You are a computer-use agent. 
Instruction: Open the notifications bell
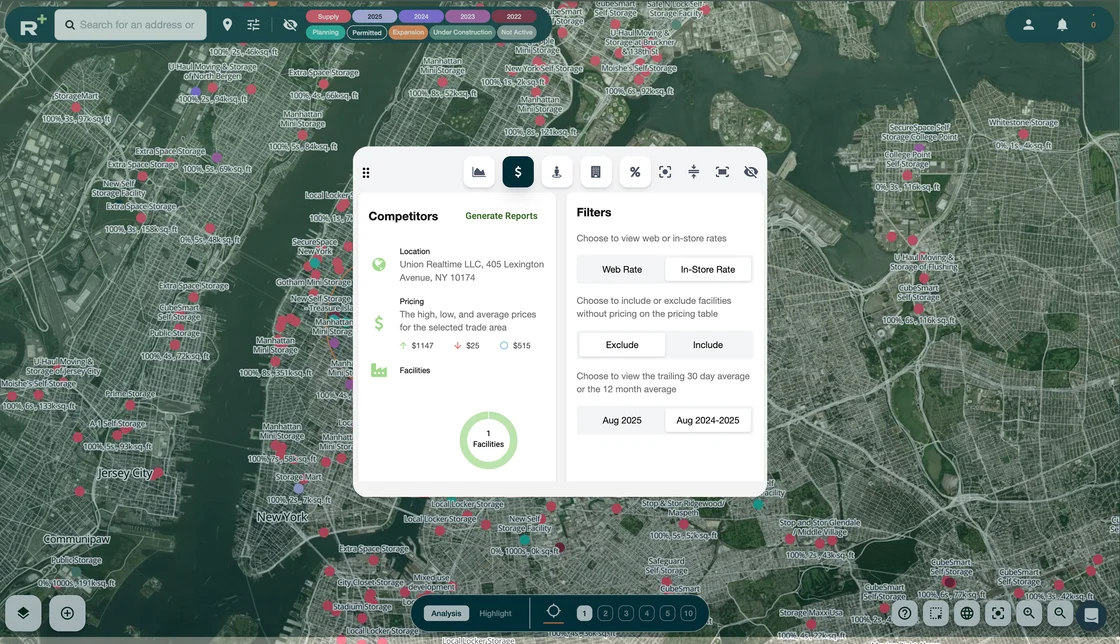(1062, 25)
